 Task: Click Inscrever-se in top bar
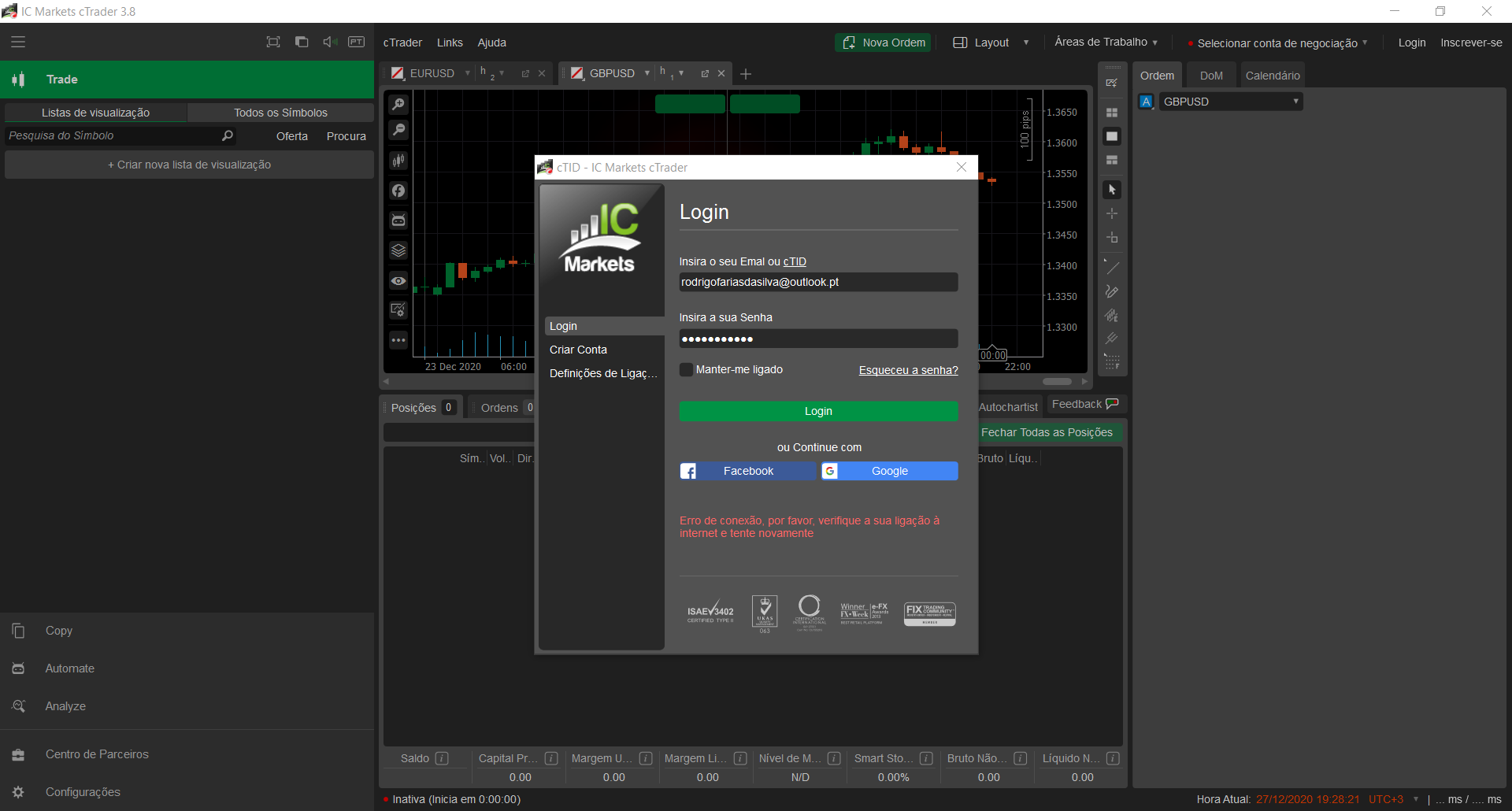point(1471,43)
